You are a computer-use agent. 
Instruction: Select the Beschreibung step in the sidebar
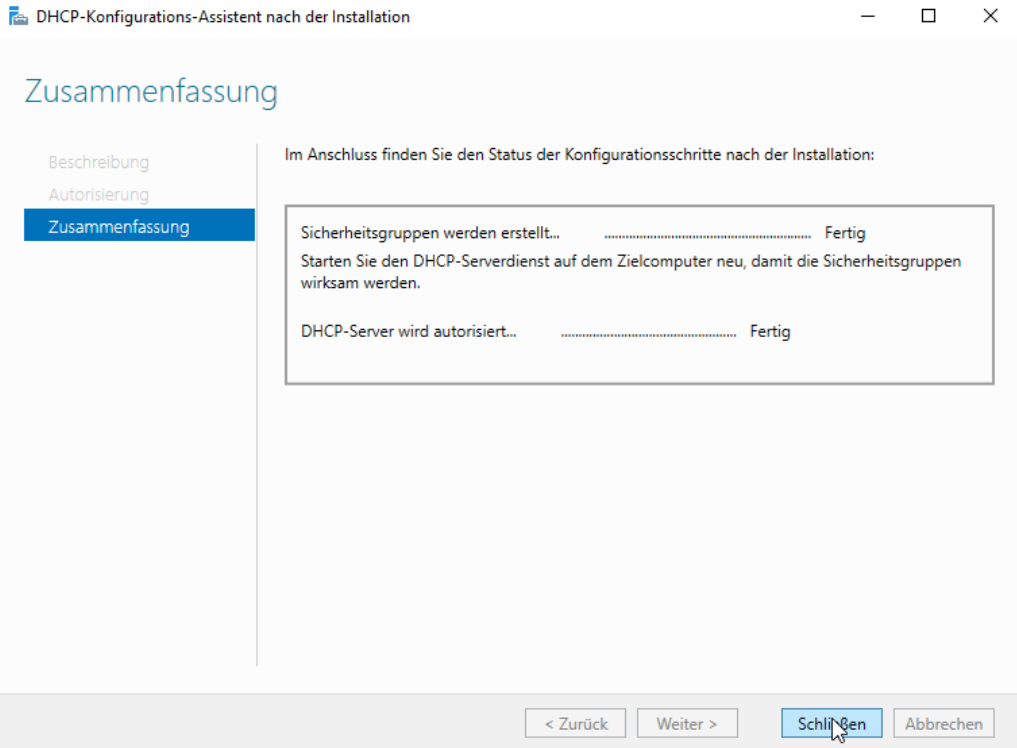click(x=98, y=162)
